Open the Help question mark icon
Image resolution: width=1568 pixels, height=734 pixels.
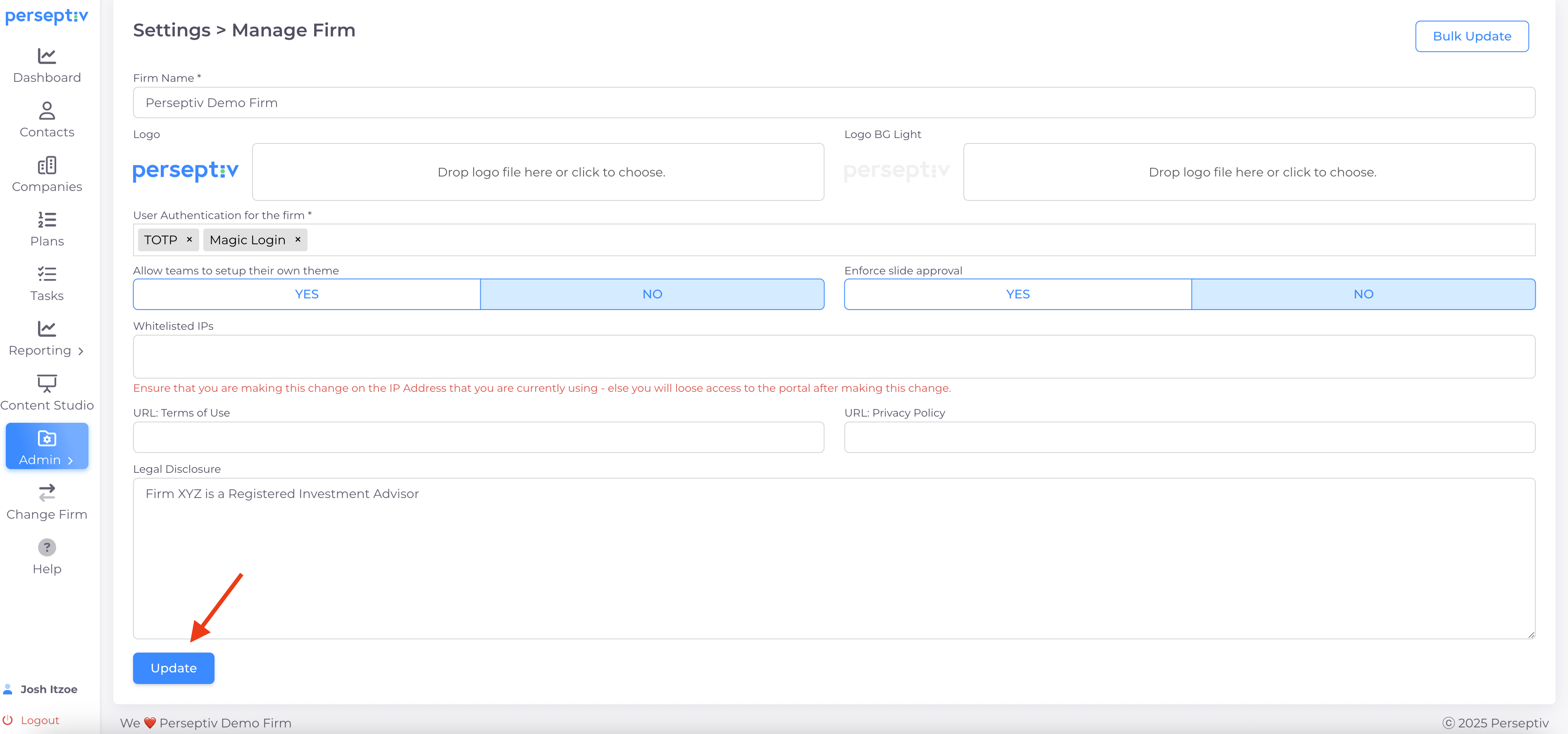point(47,547)
